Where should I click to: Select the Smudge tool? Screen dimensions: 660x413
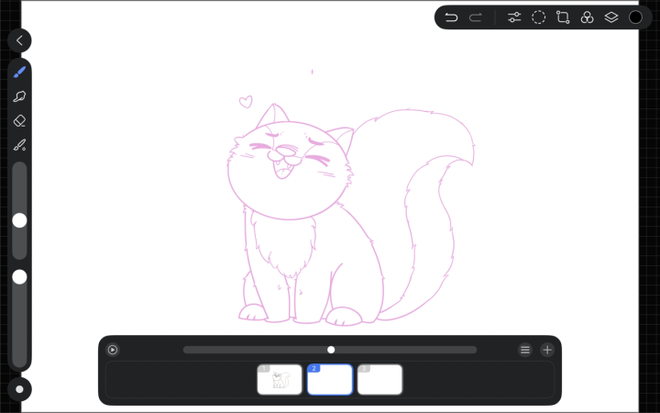pyautogui.click(x=19, y=96)
